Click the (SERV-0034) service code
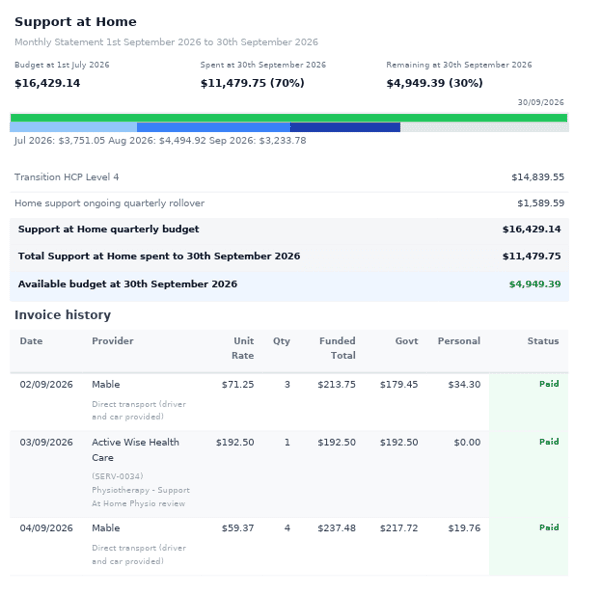 click(117, 476)
